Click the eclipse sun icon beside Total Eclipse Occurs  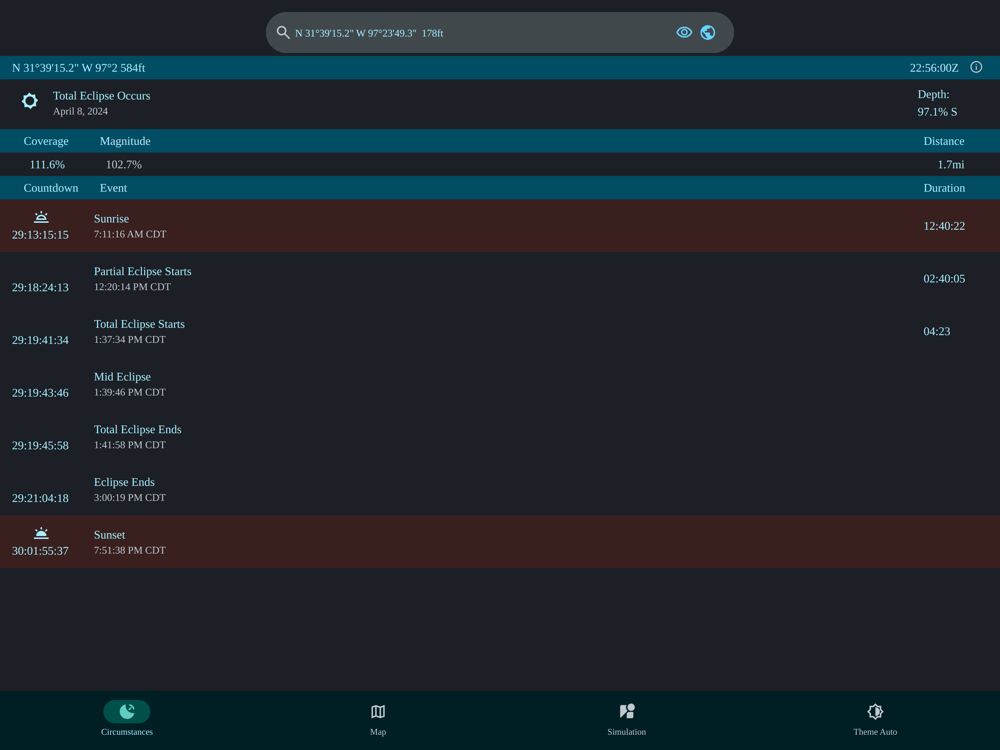click(29, 101)
